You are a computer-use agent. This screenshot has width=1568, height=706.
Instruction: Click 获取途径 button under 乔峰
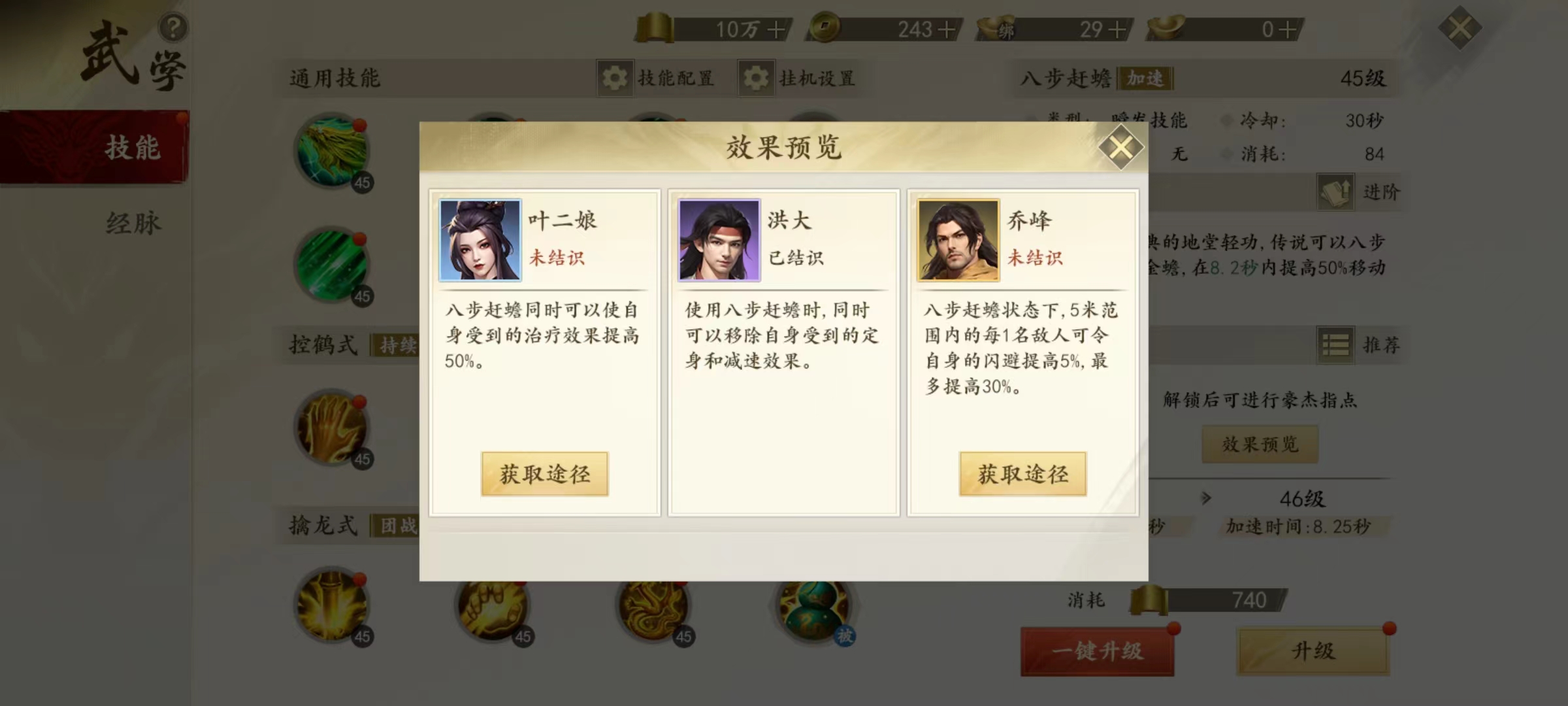click(1023, 474)
